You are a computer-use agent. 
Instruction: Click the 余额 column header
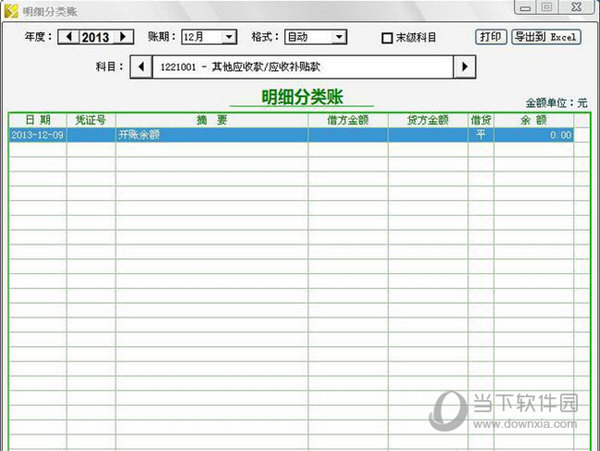[x=534, y=120]
